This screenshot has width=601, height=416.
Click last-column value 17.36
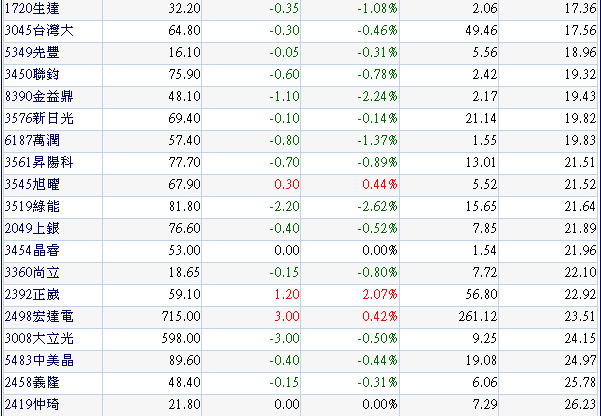tap(580, 8)
